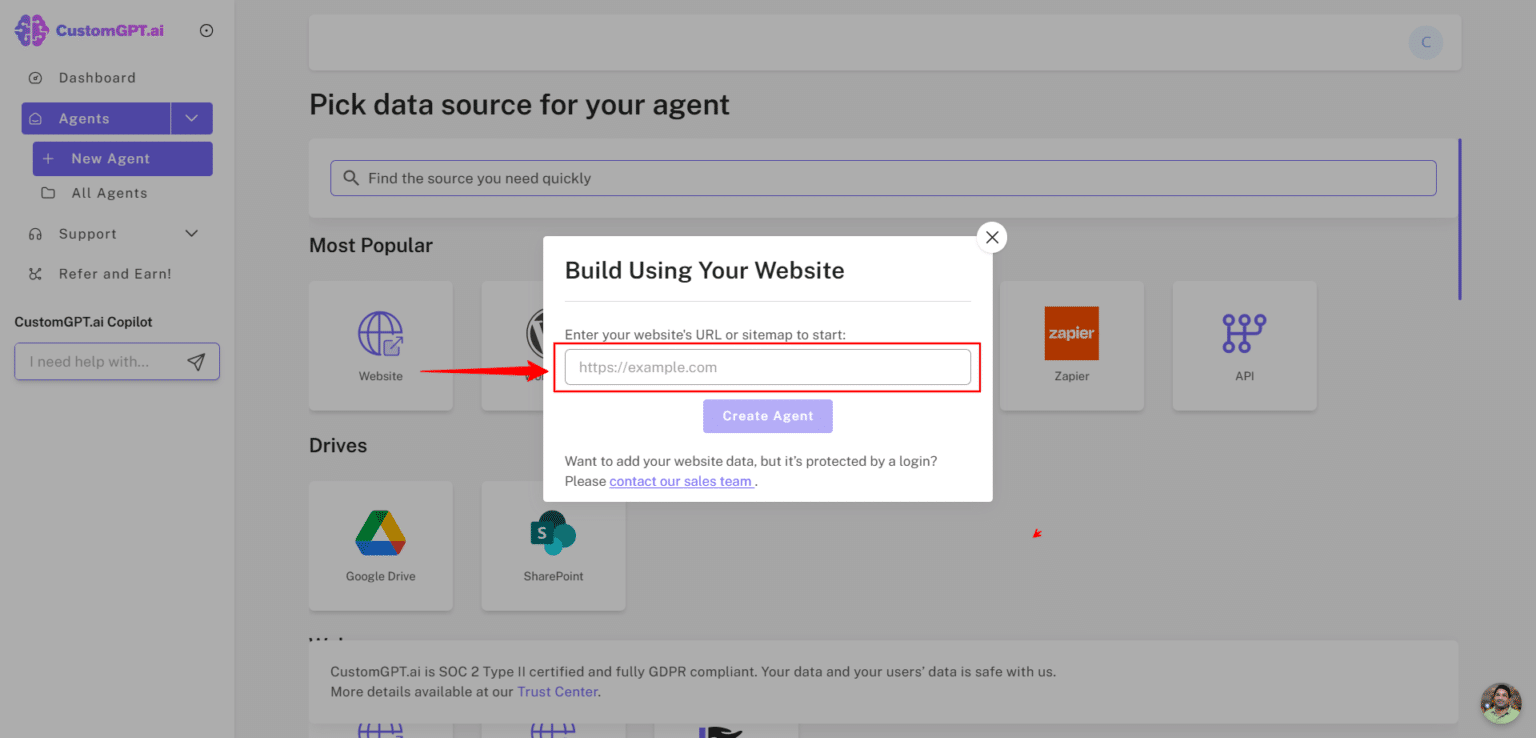
Task: Click the contact our sales team link
Action: coord(681,481)
